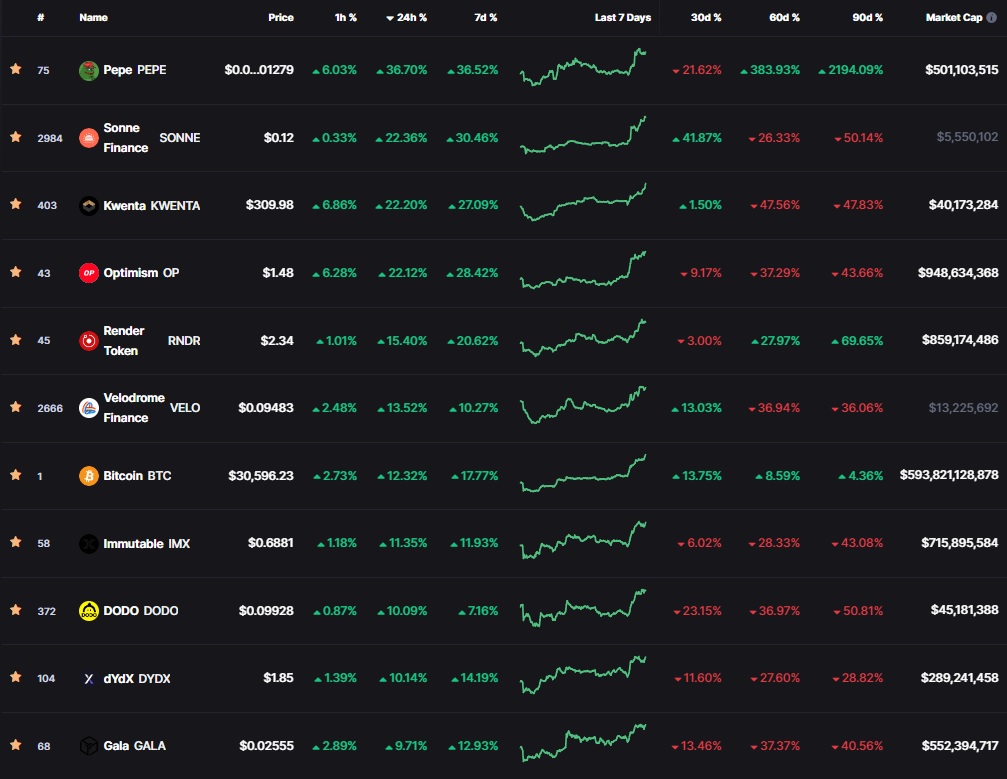Sort by the Market Cap column header

[954, 17]
